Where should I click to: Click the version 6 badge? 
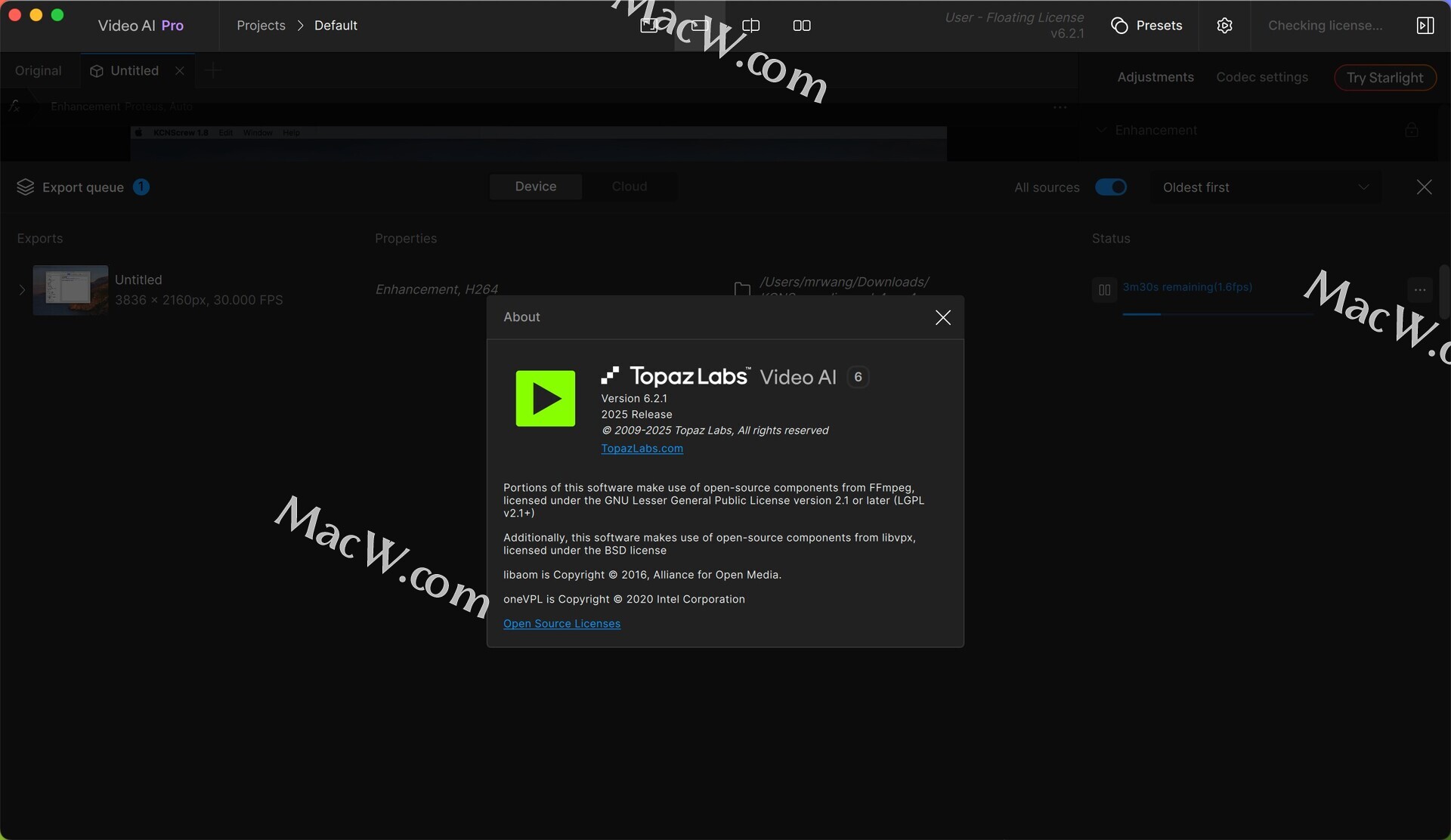point(858,377)
